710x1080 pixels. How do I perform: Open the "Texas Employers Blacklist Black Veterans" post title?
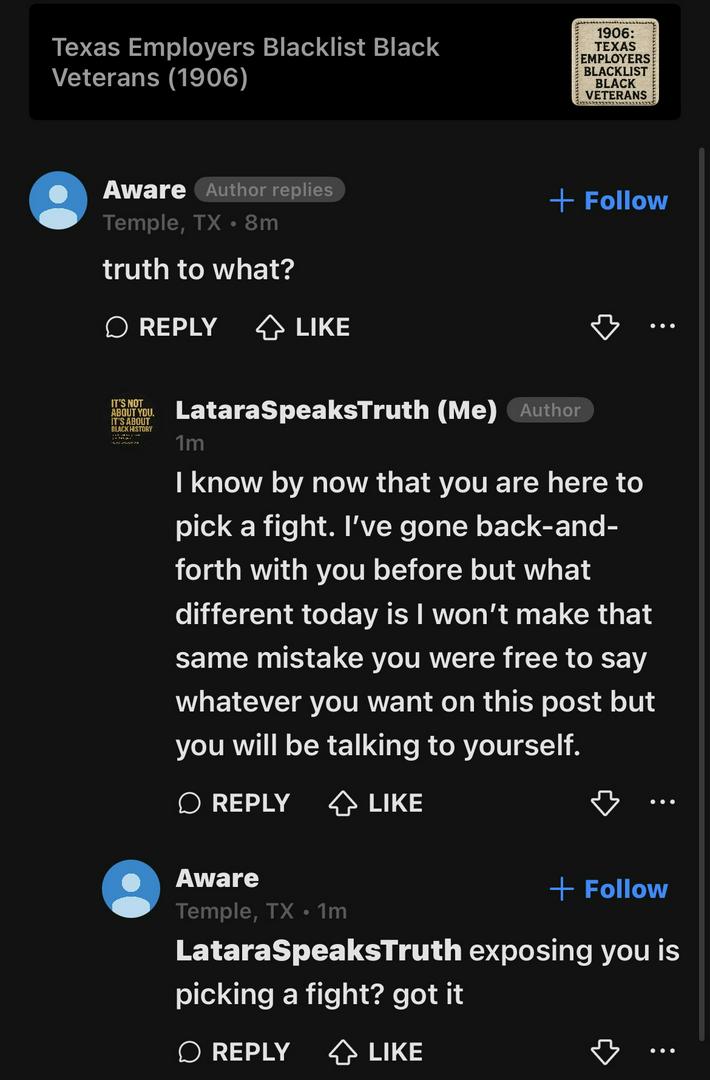point(245,62)
